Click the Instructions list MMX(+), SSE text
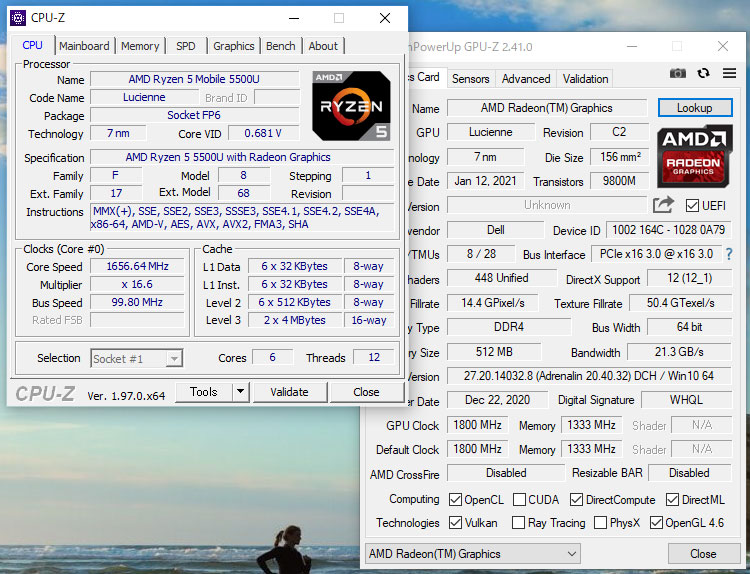 243,218
